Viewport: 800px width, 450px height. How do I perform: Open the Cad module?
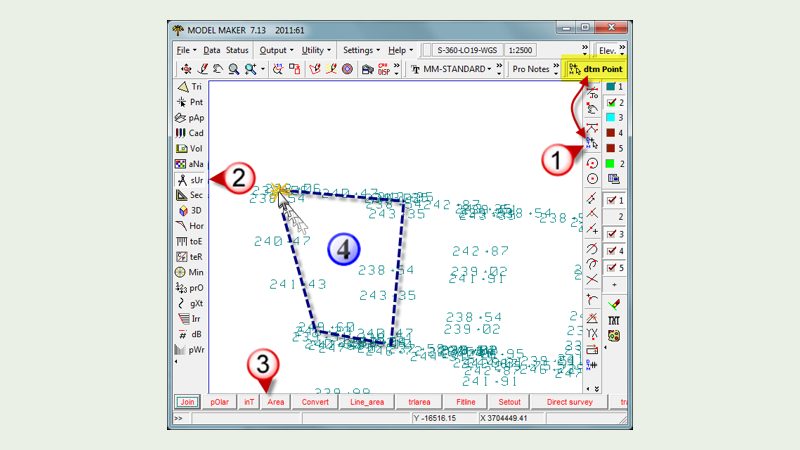click(x=189, y=133)
